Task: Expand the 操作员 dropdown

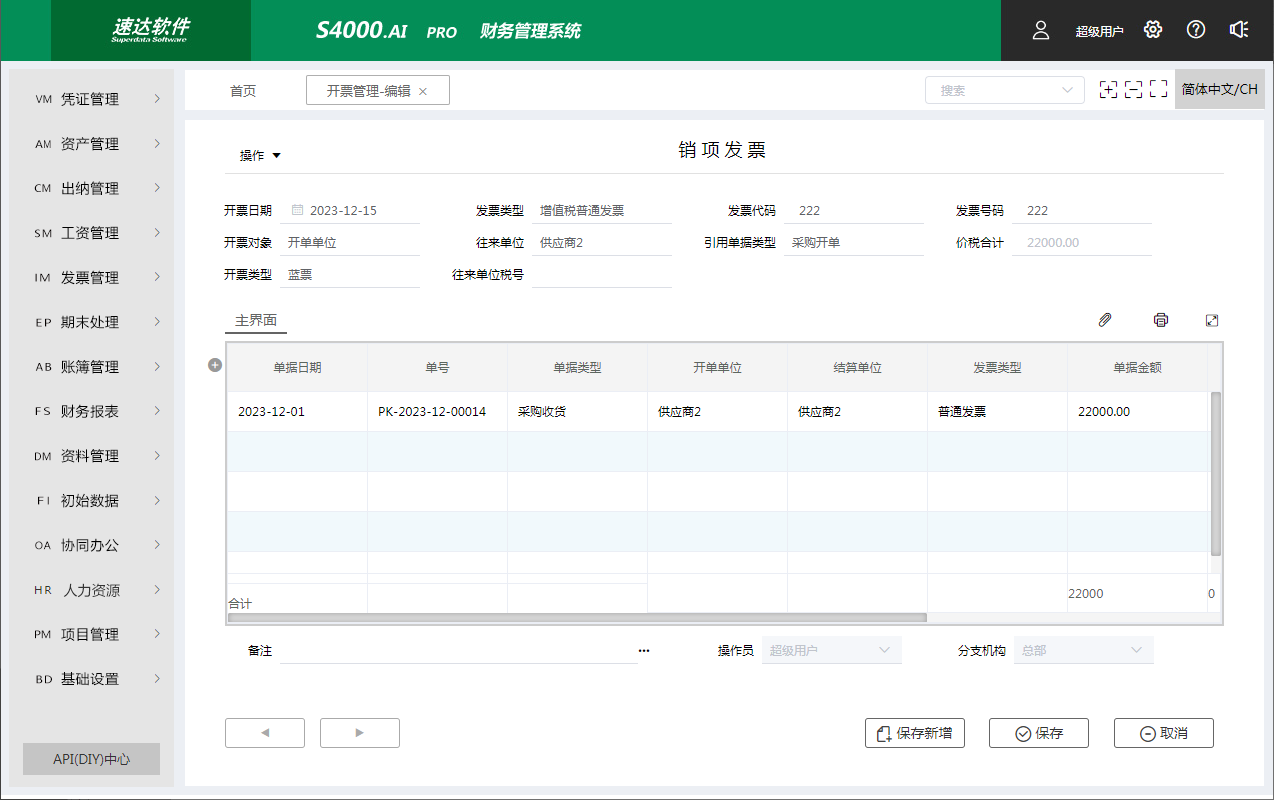Action: point(831,650)
